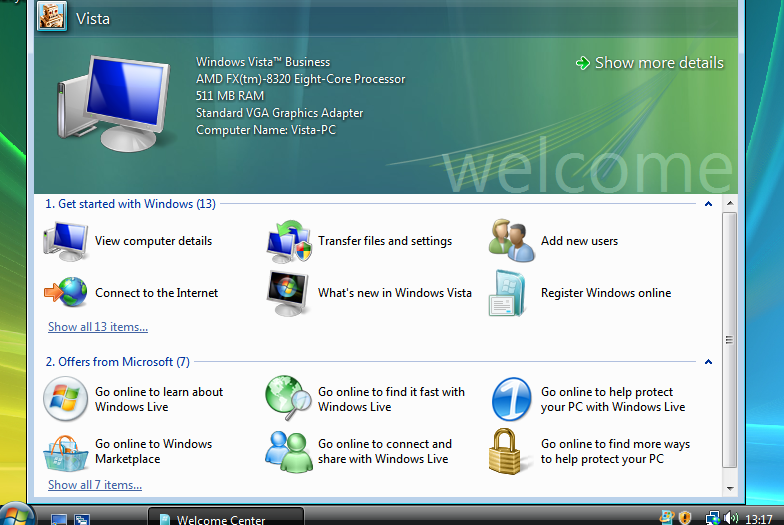Select learn about Windows Live logo icon
The image size is (784, 525).
66,399
